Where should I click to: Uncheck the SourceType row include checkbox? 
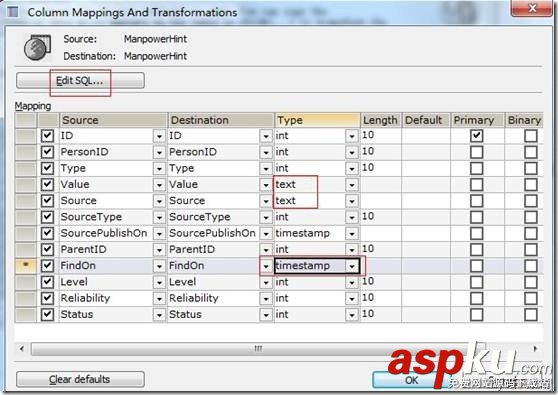[47, 217]
